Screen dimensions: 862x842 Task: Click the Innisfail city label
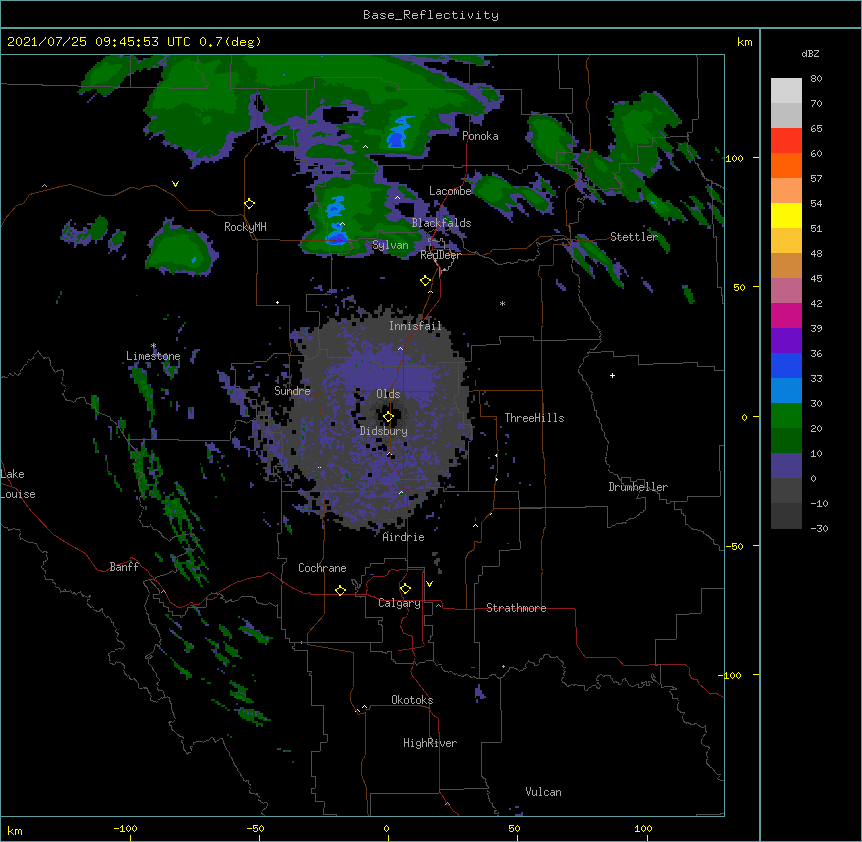pos(415,326)
